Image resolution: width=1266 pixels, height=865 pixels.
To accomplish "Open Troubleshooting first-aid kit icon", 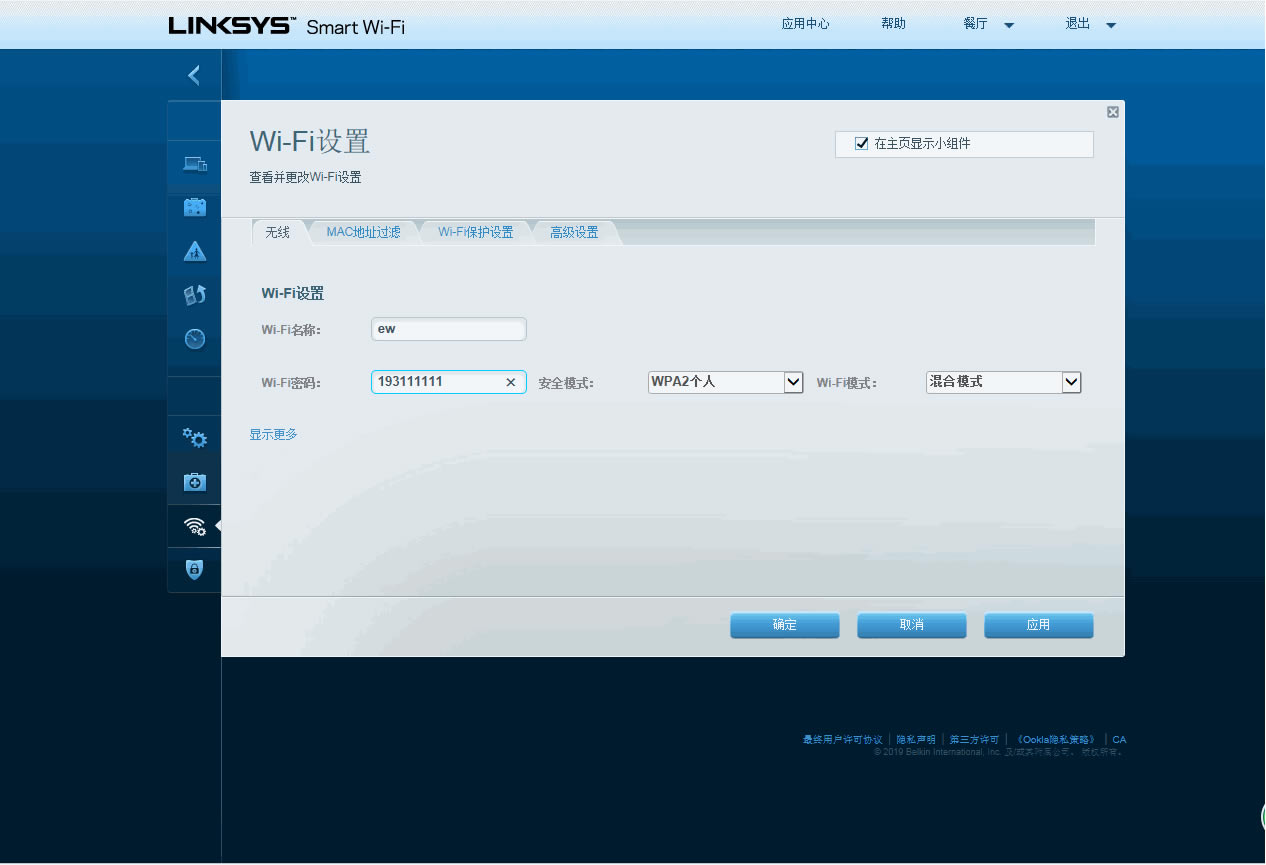I will pyautogui.click(x=194, y=481).
